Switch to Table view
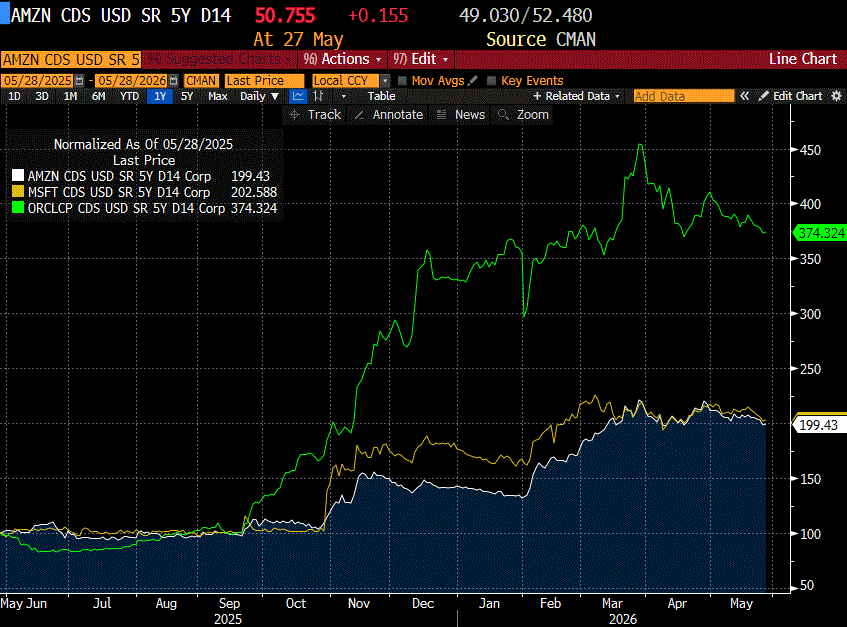Viewport: 847px width, 627px height. coord(381,96)
